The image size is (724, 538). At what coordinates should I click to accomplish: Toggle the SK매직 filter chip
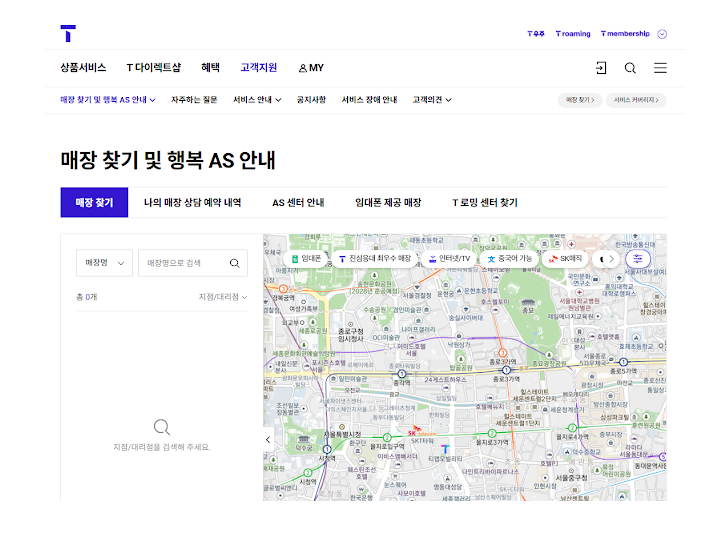pyautogui.click(x=565, y=259)
